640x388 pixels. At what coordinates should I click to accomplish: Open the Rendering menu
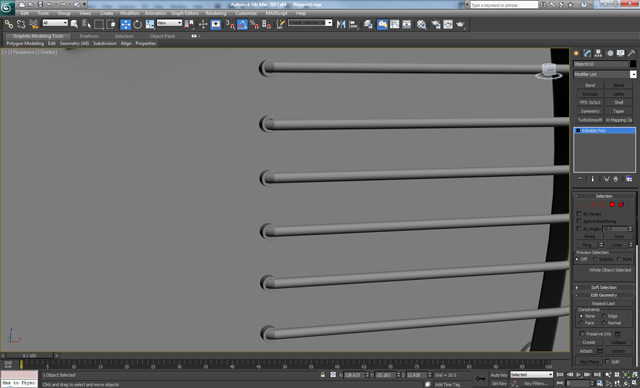coord(216,13)
